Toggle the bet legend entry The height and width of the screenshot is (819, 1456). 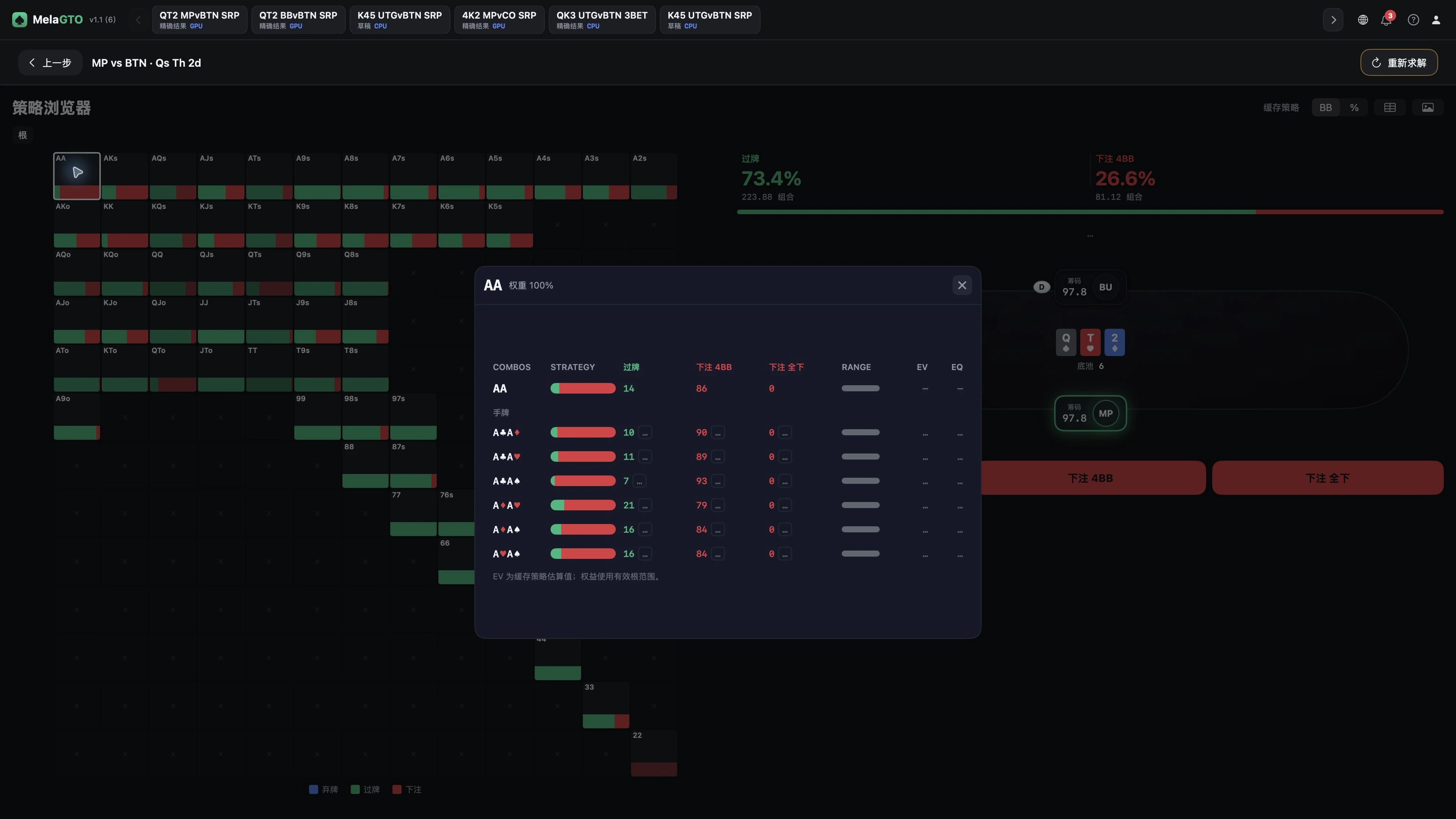coord(407,789)
